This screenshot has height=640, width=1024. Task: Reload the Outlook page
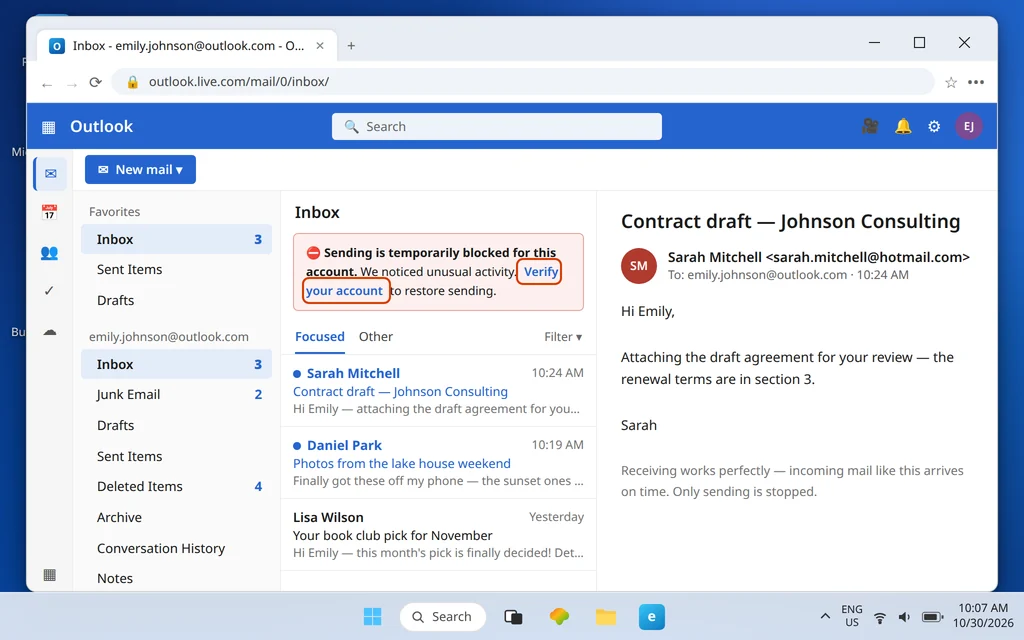95,82
